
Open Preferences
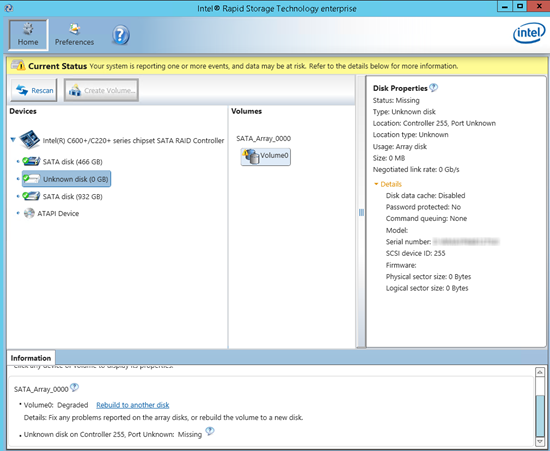click(x=74, y=35)
